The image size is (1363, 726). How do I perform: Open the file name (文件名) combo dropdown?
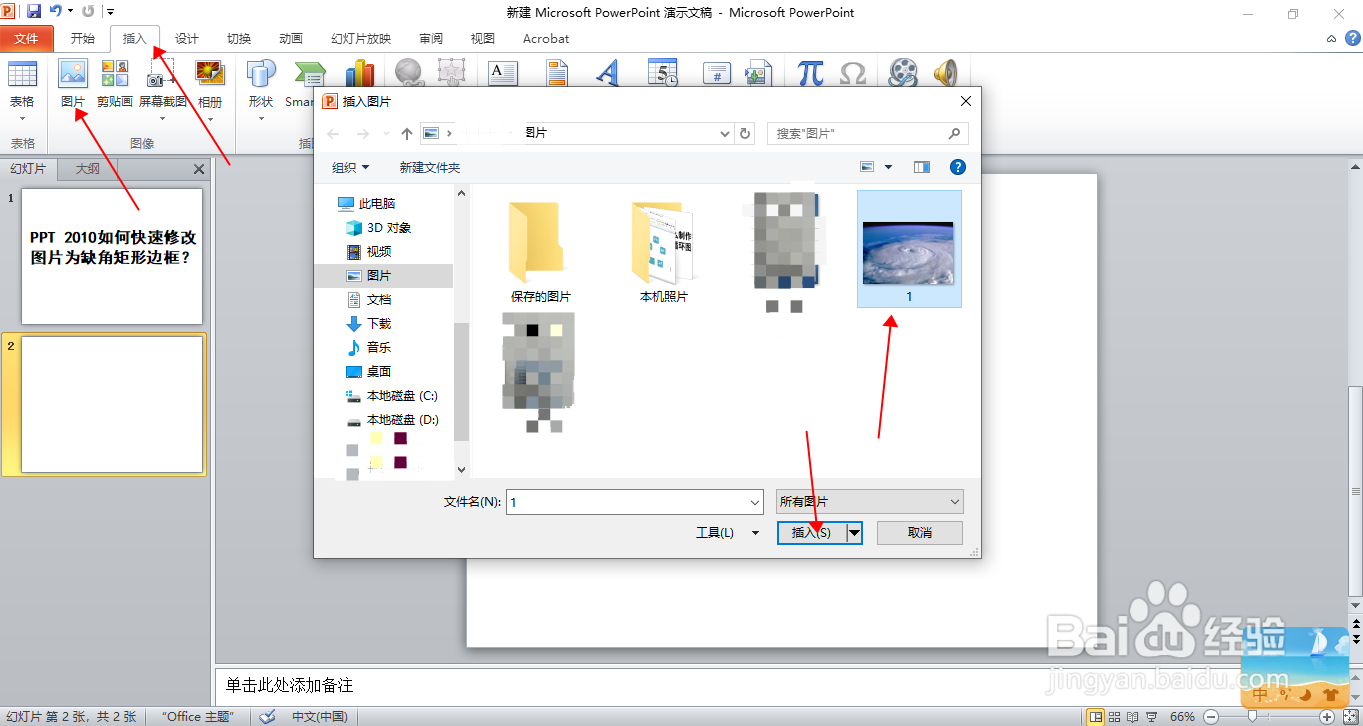point(755,502)
